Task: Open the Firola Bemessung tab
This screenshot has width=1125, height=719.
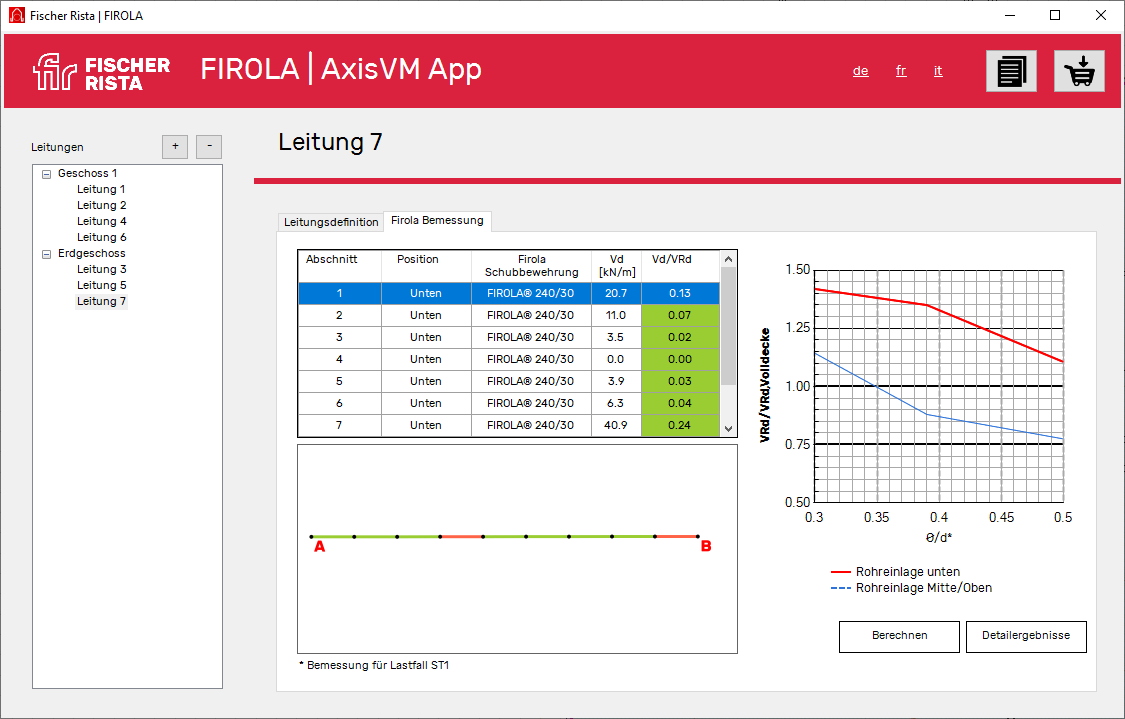Action: (438, 221)
